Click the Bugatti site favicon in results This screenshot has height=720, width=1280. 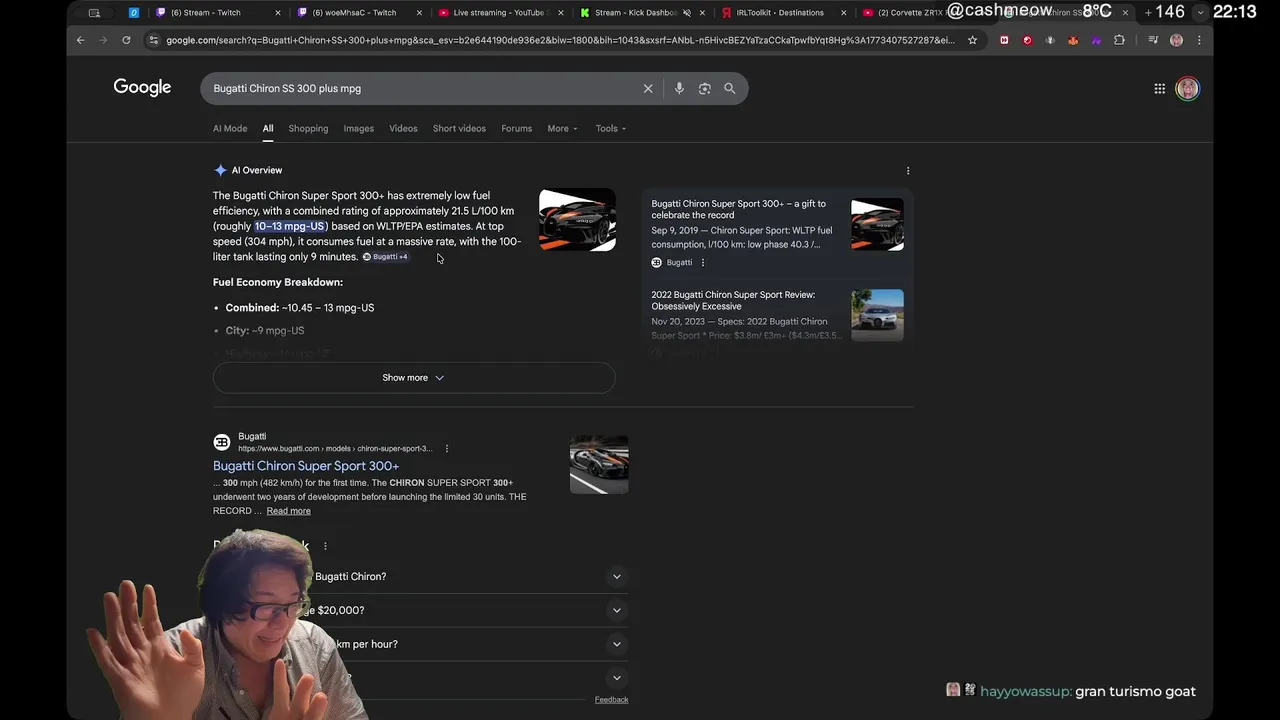(x=222, y=442)
